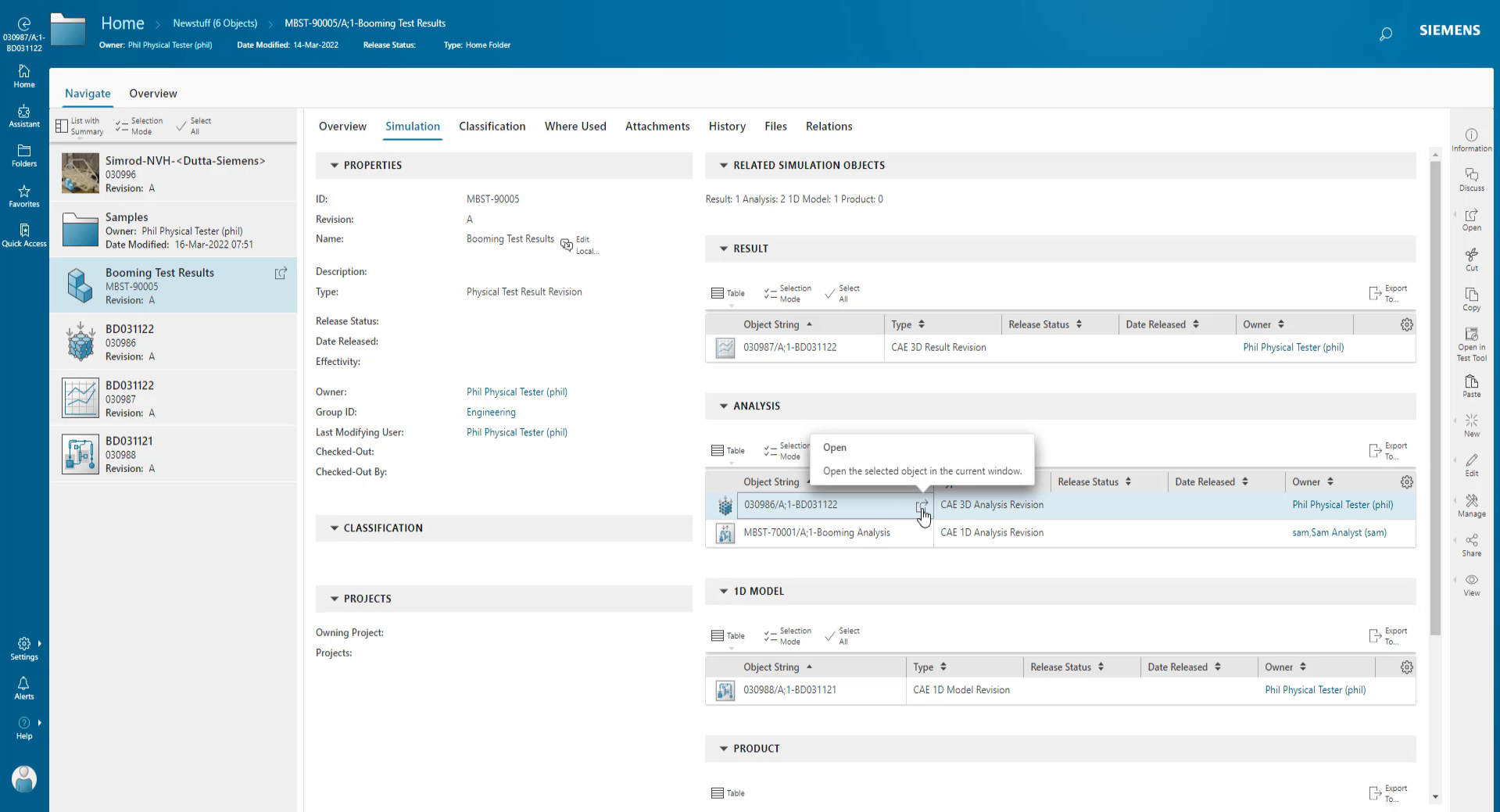Open List with Summary view dropdown

coord(79,127)
